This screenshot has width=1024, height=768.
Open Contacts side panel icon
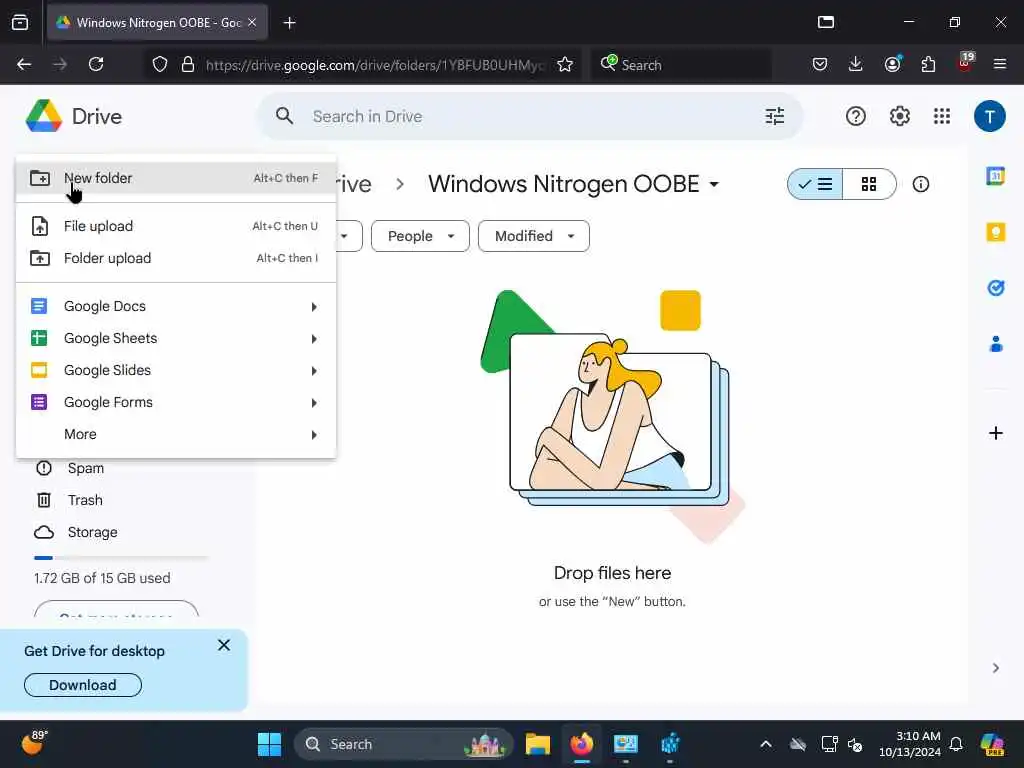tap(995, 344)
